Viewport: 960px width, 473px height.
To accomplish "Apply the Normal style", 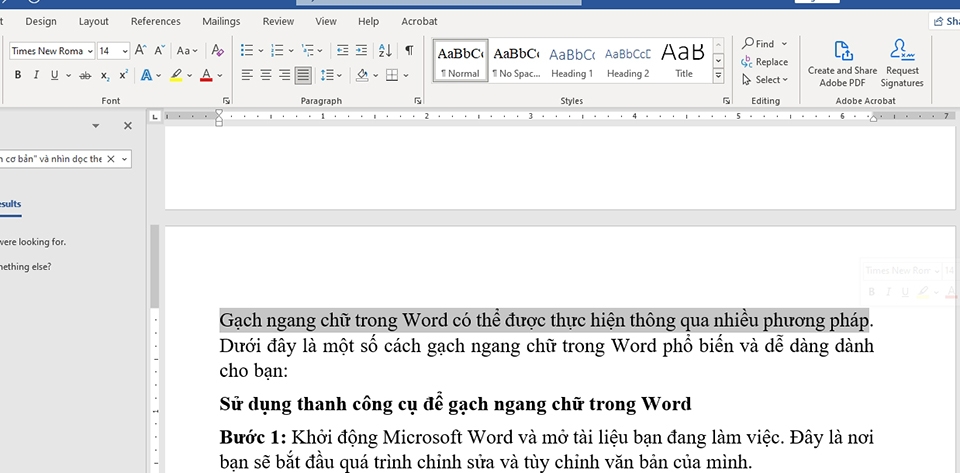I will (x=460, y=61).
